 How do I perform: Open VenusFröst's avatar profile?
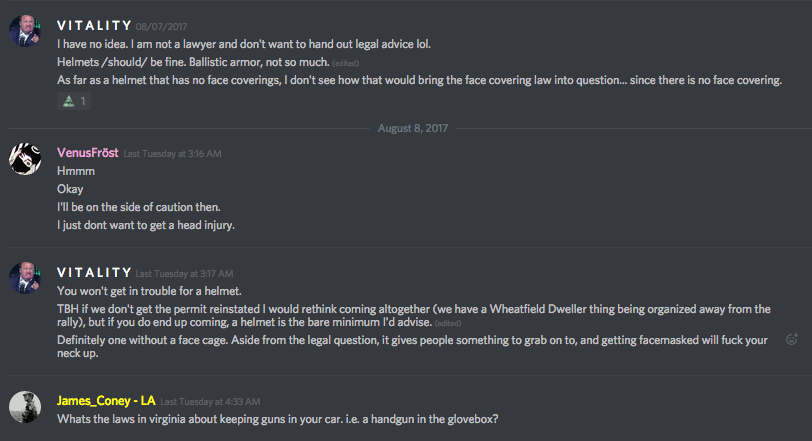pos(25,159)
